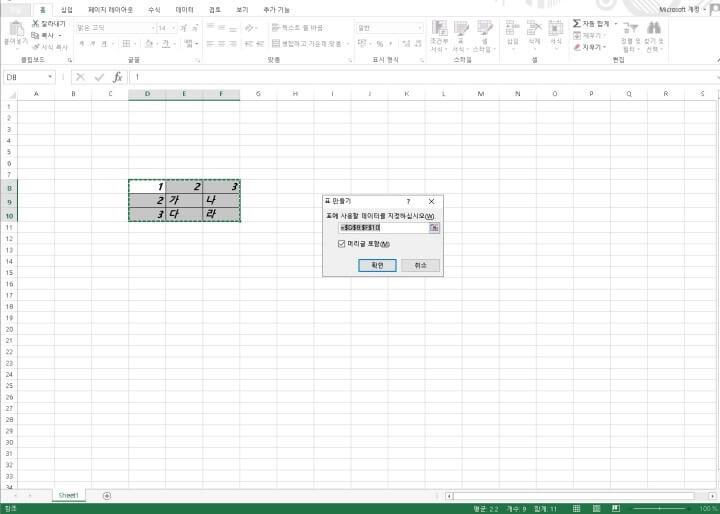Open the AutoSum dropdown arrow
The height and width of the screenshot is (514, 720).
pyautogui.click(x=615, y=23)
